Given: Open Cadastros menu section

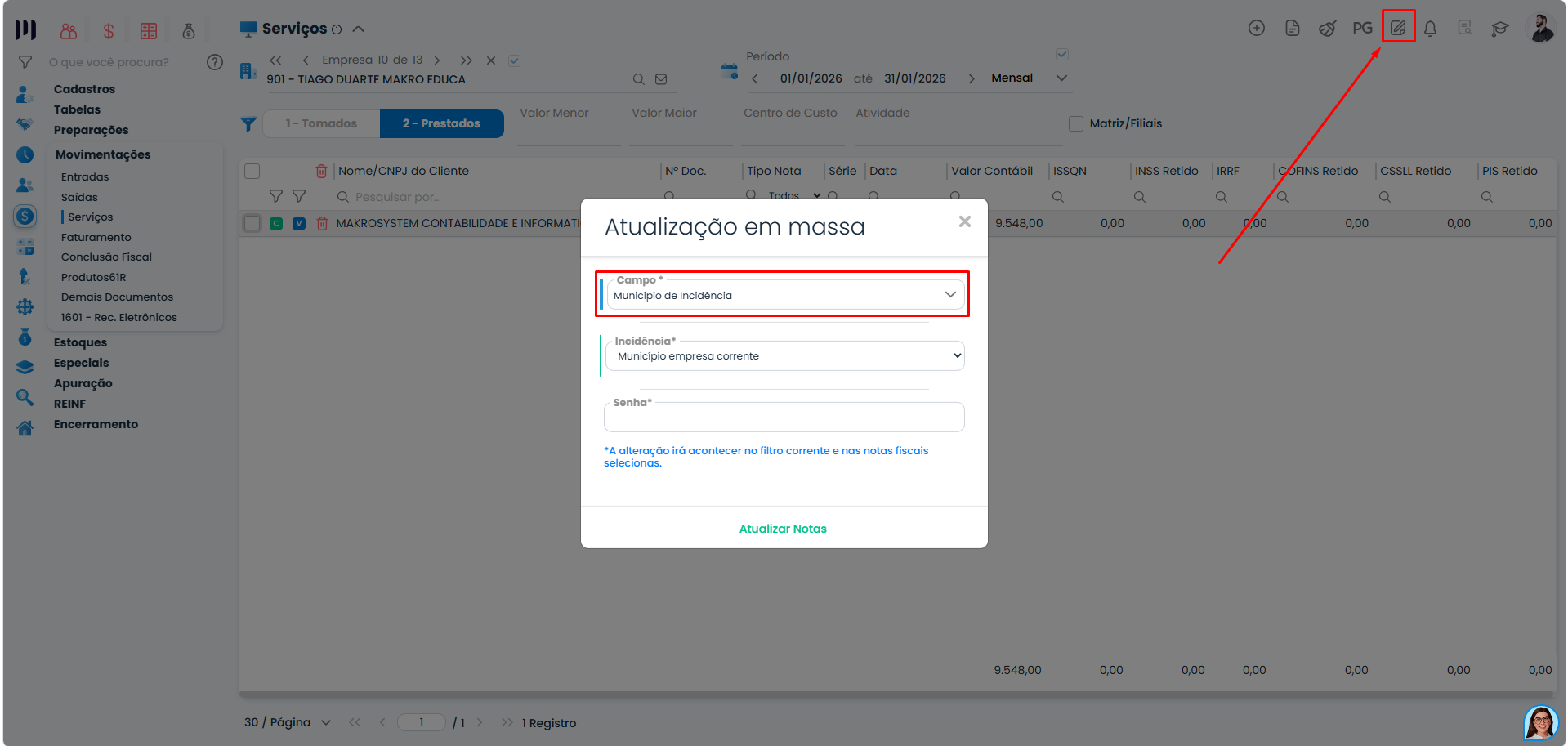Looking at the screenshot, I should (84, 89).
